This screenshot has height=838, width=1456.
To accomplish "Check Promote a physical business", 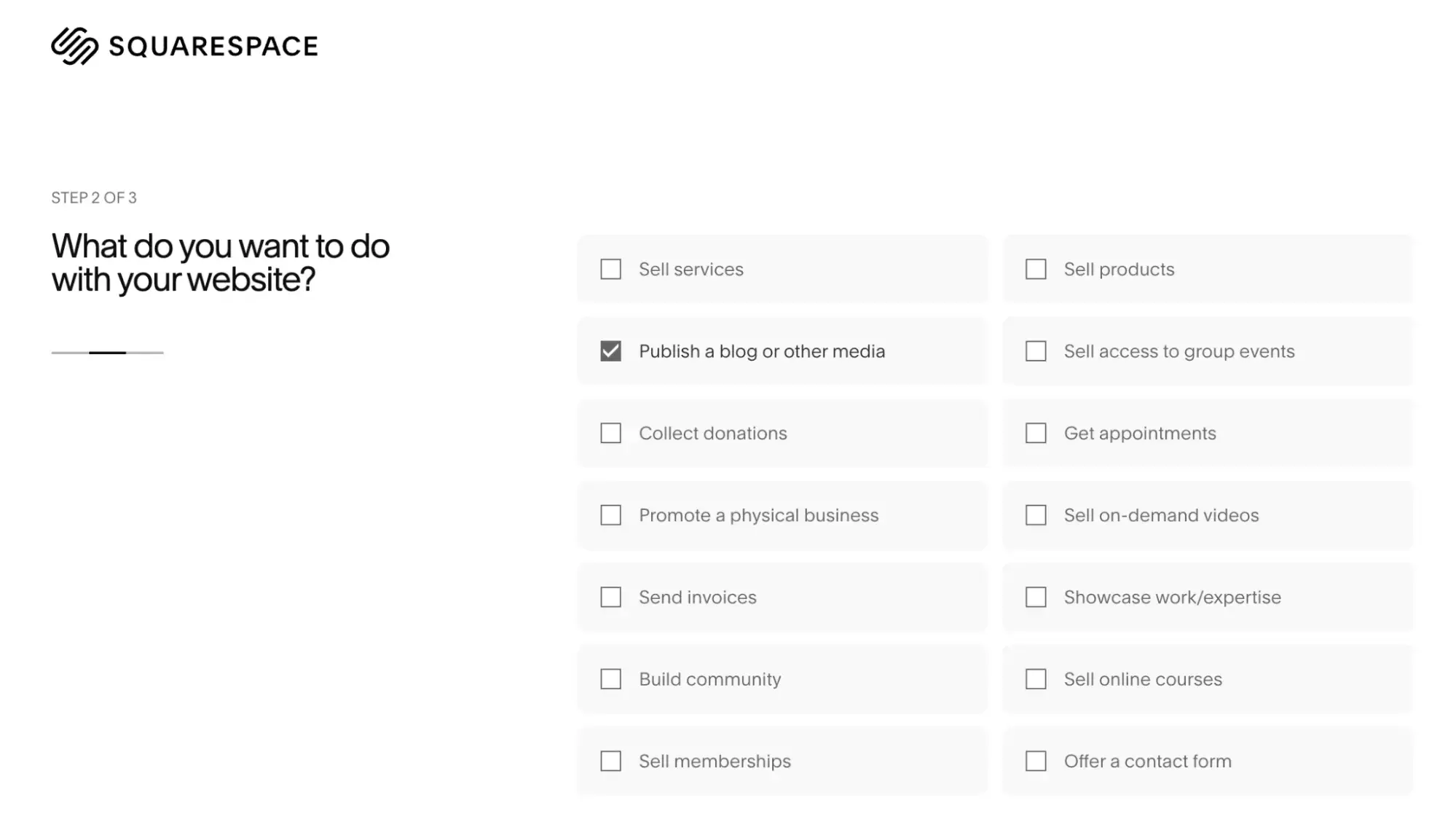I will 610,515.
